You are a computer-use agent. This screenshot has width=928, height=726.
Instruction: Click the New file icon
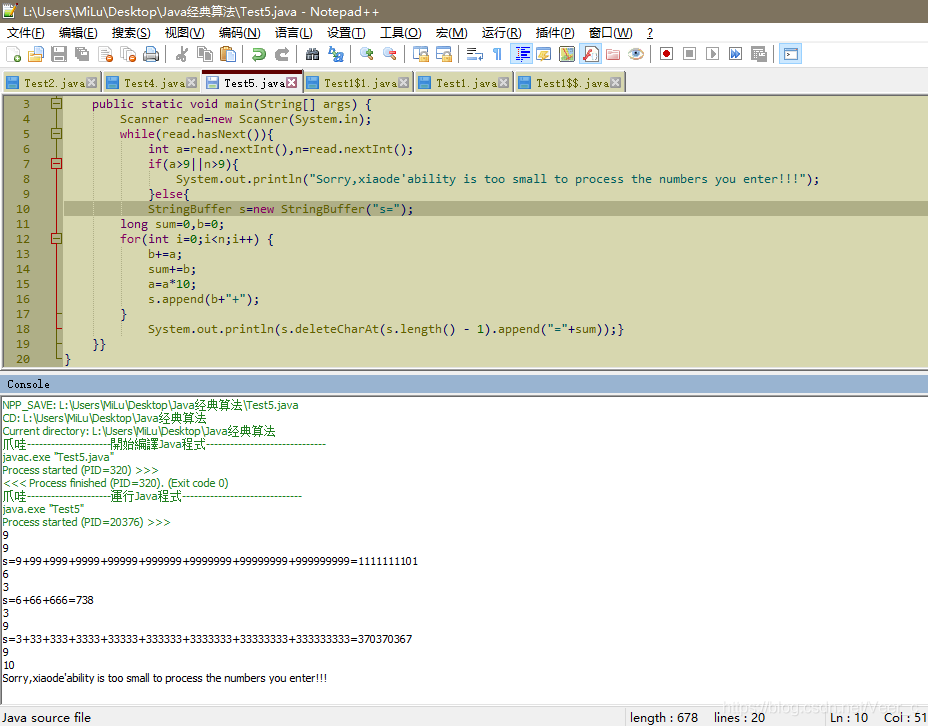coord(13,54)
